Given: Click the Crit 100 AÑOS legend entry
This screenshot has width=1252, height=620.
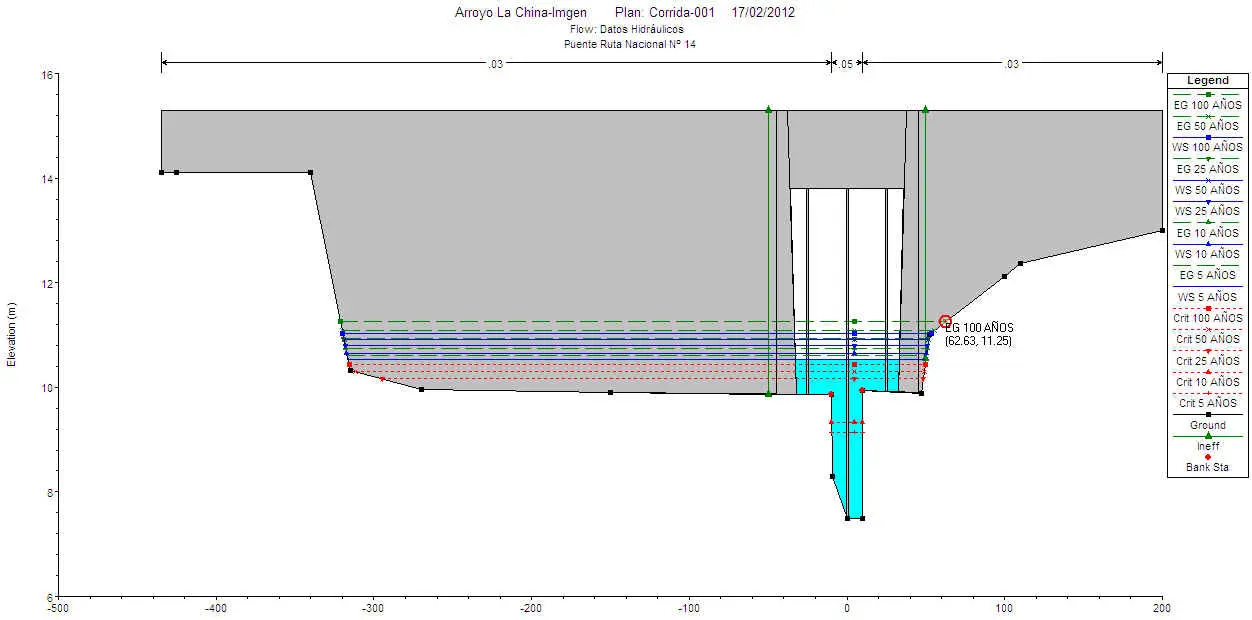Looking at the screenshot, I should click(x=1207, y=318).
